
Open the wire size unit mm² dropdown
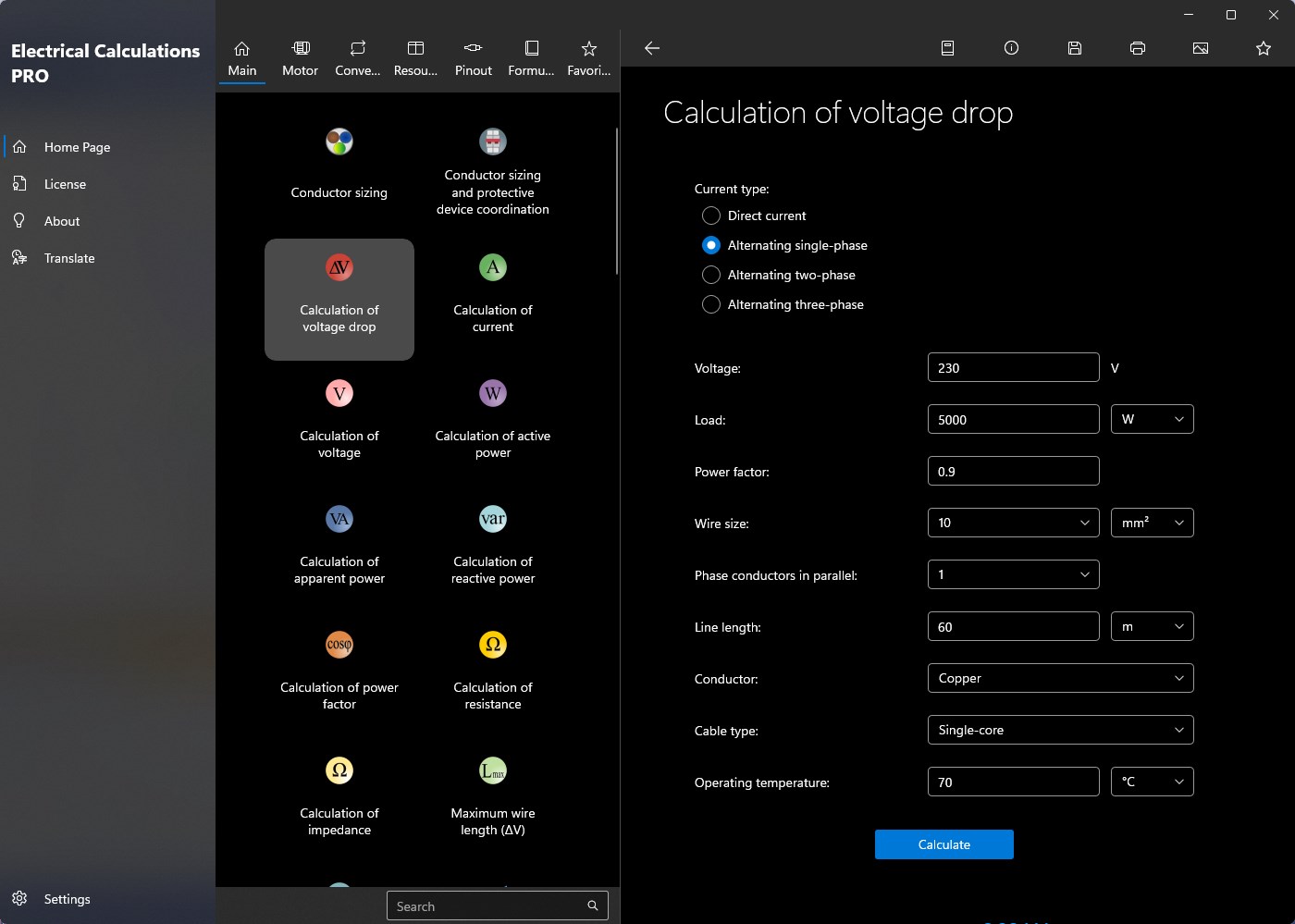1153,523
